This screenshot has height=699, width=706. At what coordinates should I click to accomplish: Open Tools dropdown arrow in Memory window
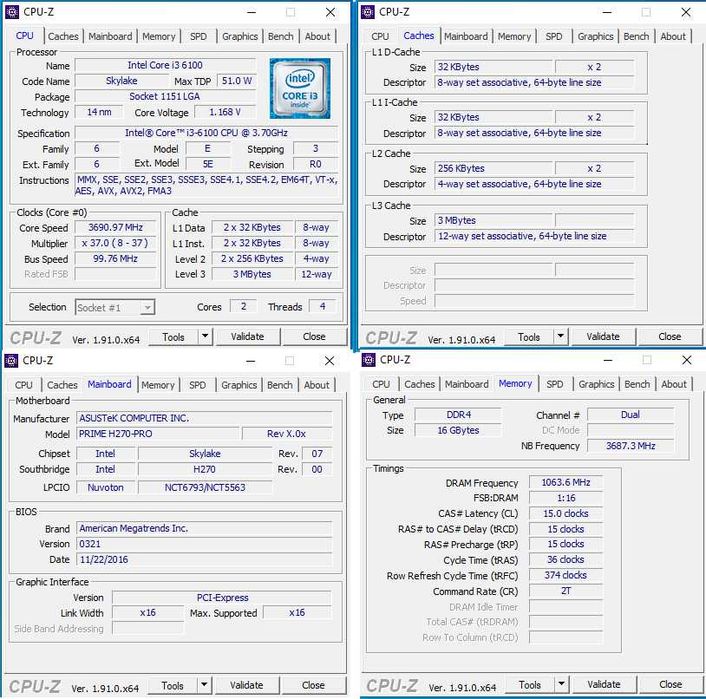click(x=561, y=684)
